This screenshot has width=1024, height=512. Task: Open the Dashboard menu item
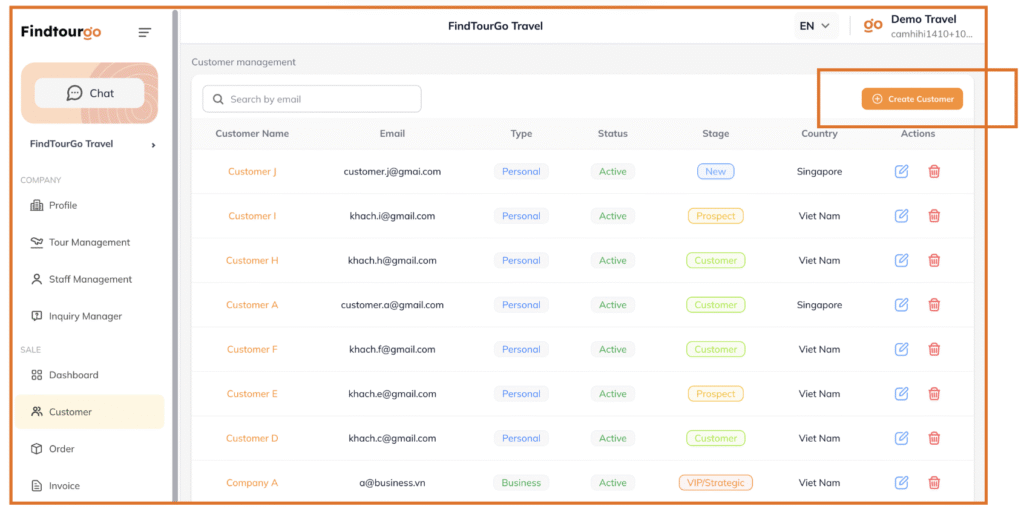[x=73, y=375]
